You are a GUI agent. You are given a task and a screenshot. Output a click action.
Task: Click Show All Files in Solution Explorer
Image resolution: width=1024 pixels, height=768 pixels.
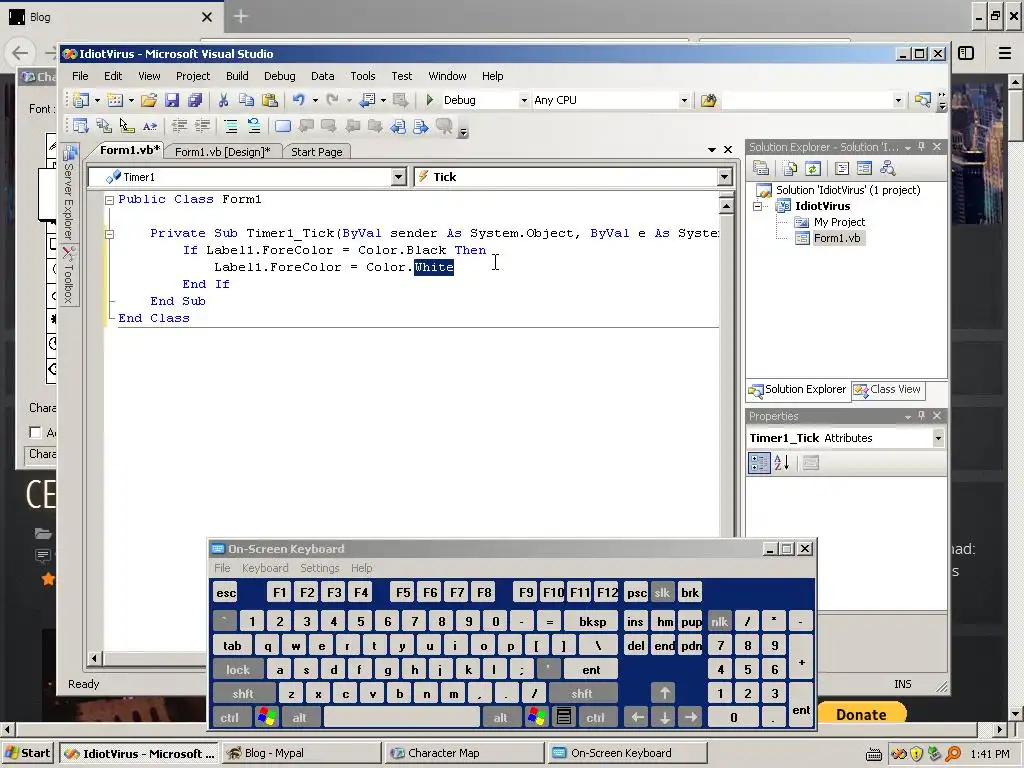point(790,168)
